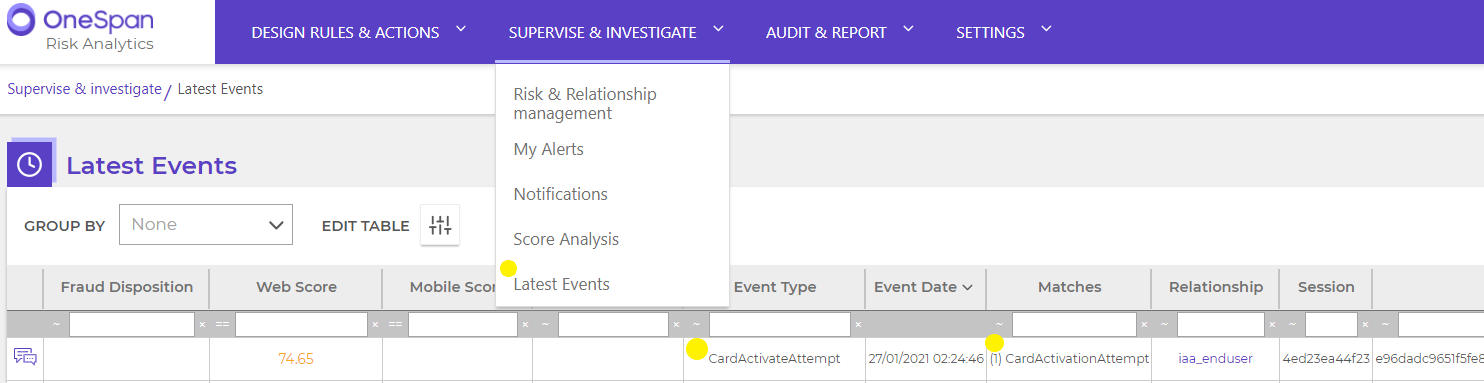Click the == operator of the Mobile Score filter
The height and width of the screenshot is (383, 1484).
tap(395, 324)
